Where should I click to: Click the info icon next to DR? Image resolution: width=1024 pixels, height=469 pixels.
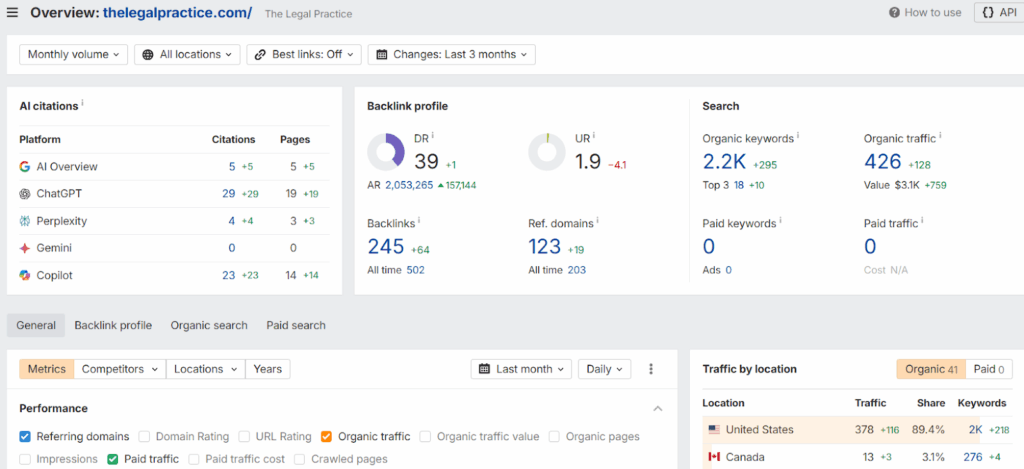[432, 136]
